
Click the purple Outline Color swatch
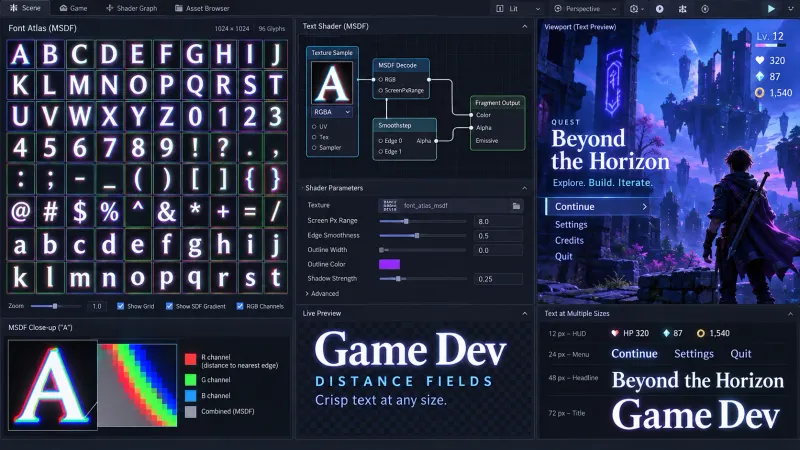coord(389,264)
